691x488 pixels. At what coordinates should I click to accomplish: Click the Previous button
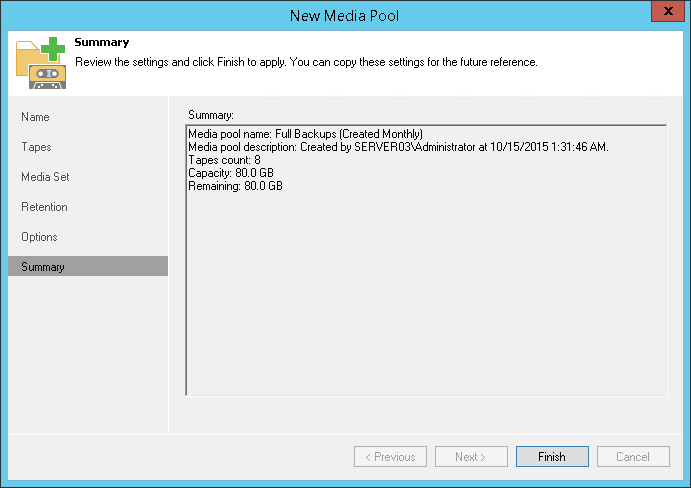click(x=390, y=457)
